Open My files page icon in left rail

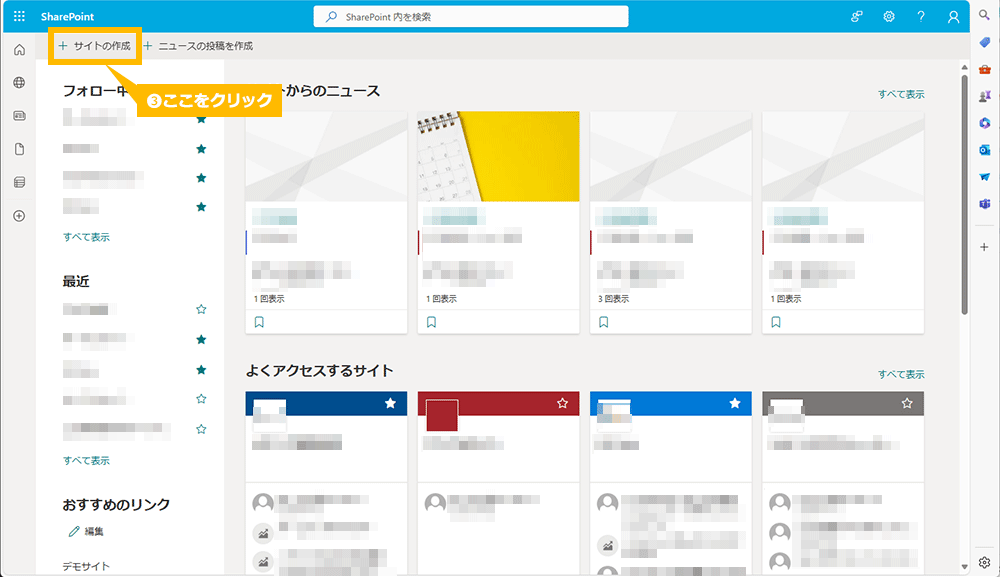[x=19, y=149]
